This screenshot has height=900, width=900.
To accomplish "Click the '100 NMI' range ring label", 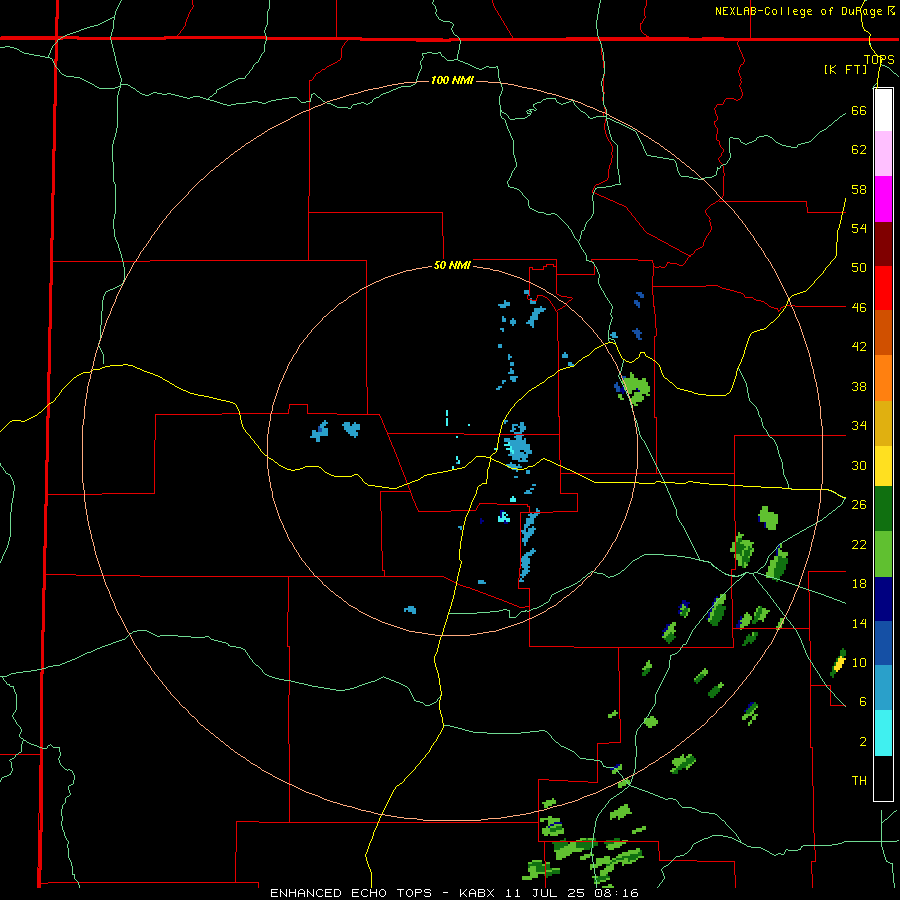I will [x=452, y=80].
